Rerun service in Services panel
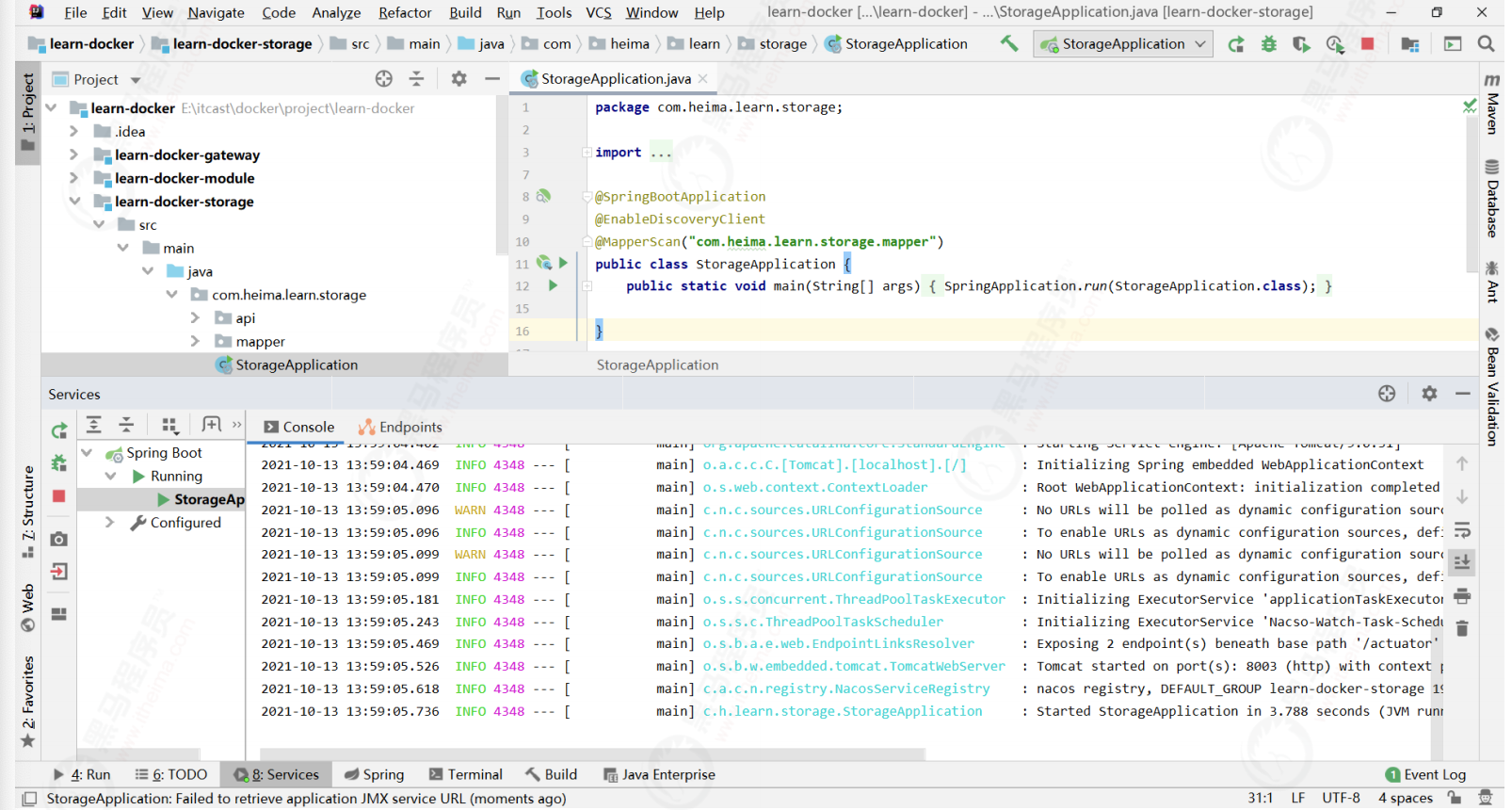 point(58,431)
